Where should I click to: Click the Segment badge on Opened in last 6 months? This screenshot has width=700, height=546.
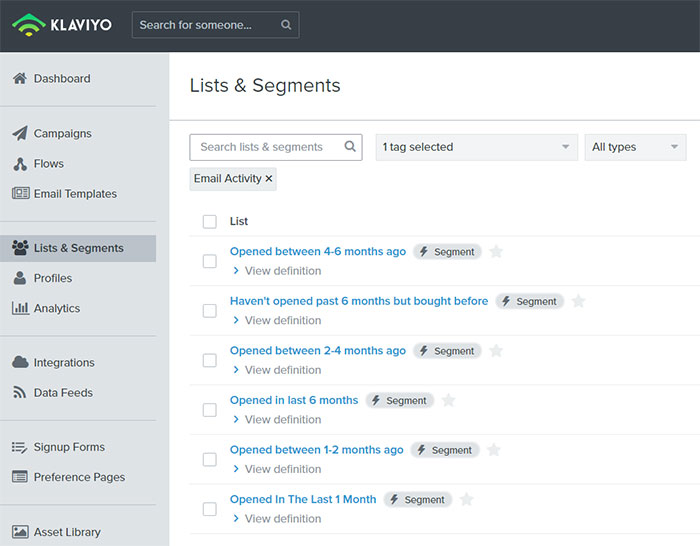click(x=400, y=400)
